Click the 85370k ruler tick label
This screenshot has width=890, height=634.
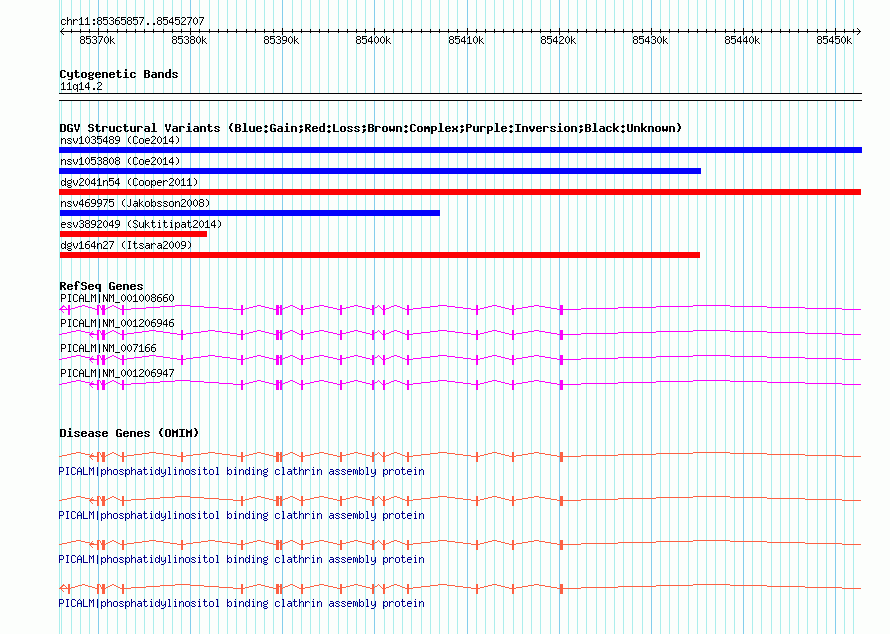pyautogui.click(x=97, y=40)
